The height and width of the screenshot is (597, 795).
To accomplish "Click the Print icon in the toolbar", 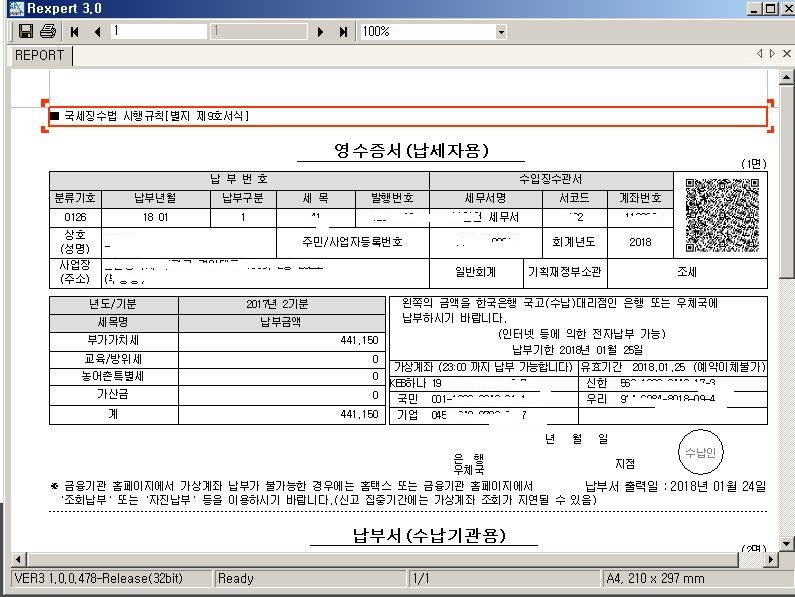I will click(47, 32).
